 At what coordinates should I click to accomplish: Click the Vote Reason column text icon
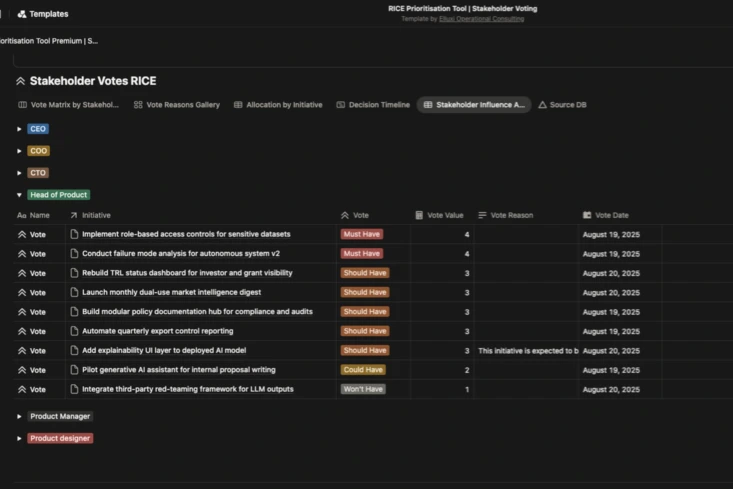(x=482, y=215)
